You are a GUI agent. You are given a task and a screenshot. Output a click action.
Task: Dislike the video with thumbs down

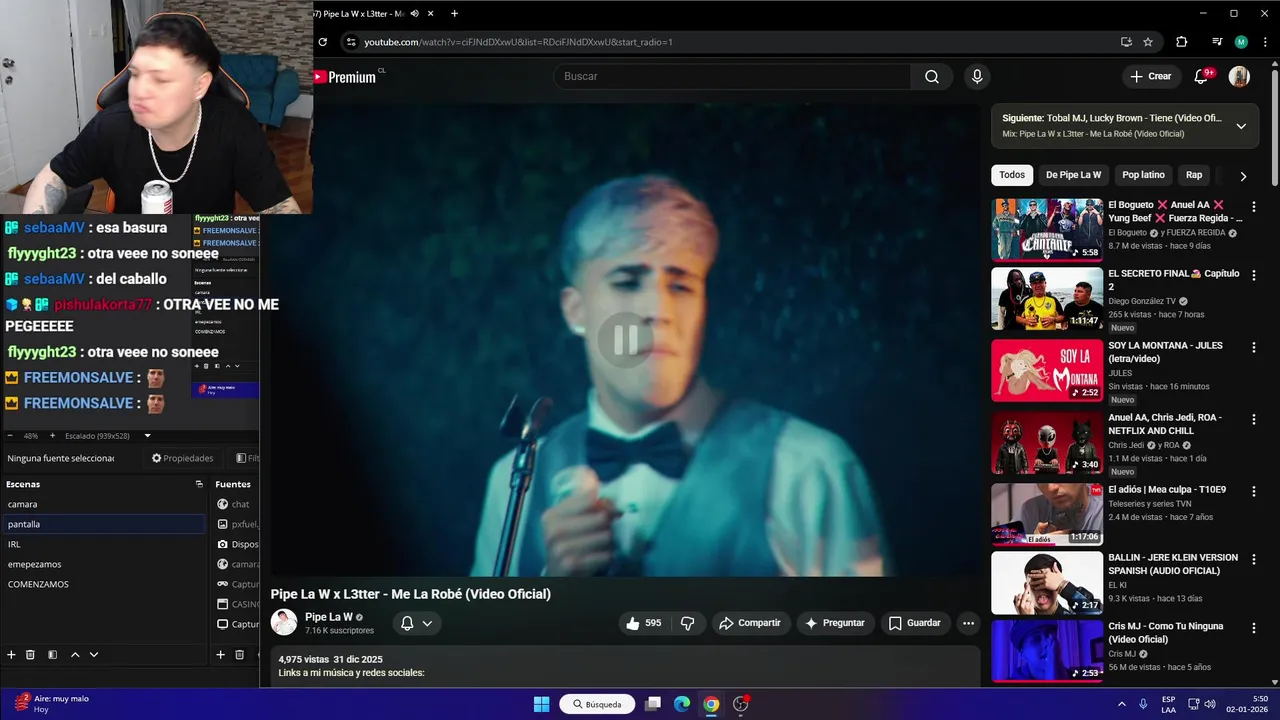(x=688, y=623)
